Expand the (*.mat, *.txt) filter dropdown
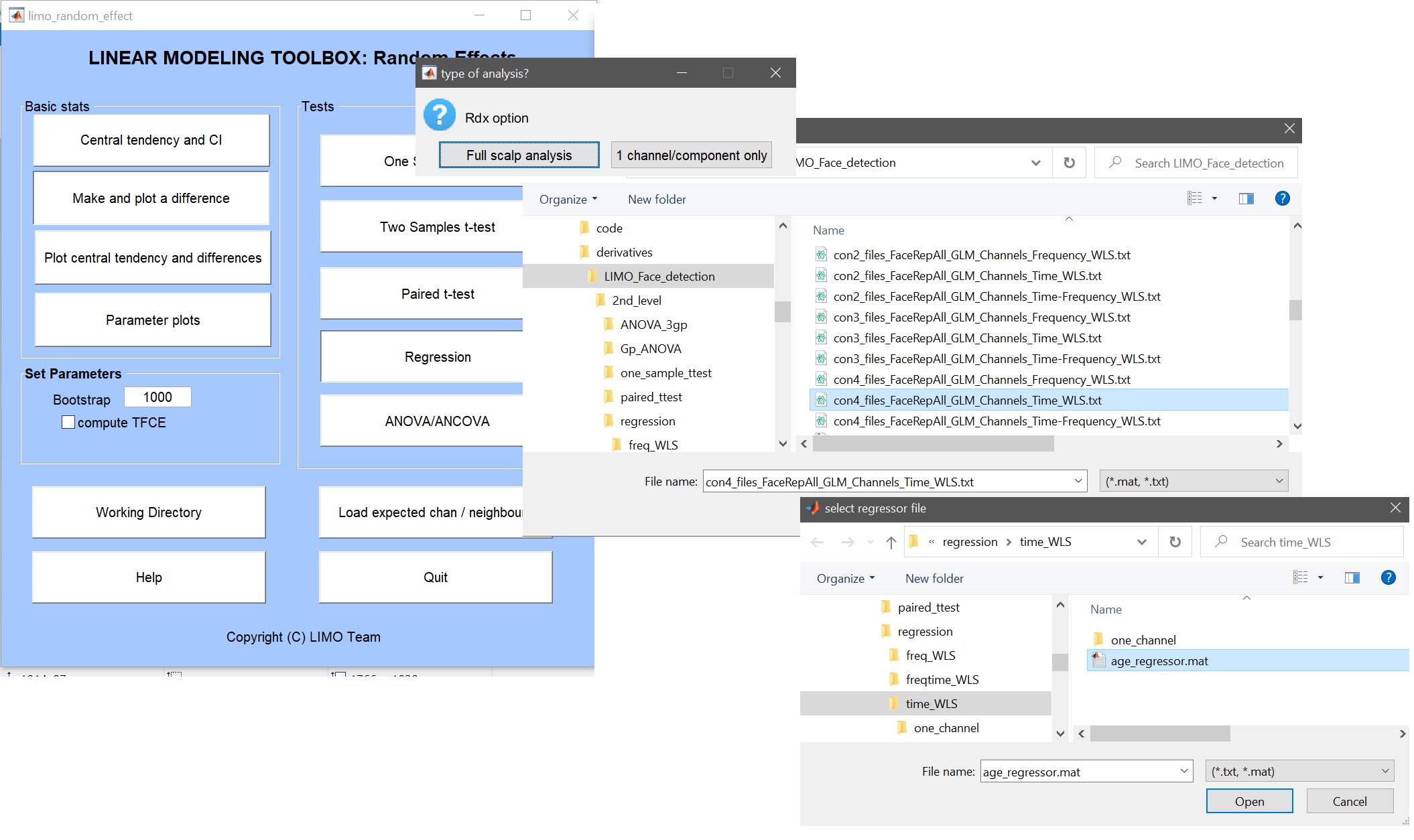1414x840 pixels. (1193, 481)
